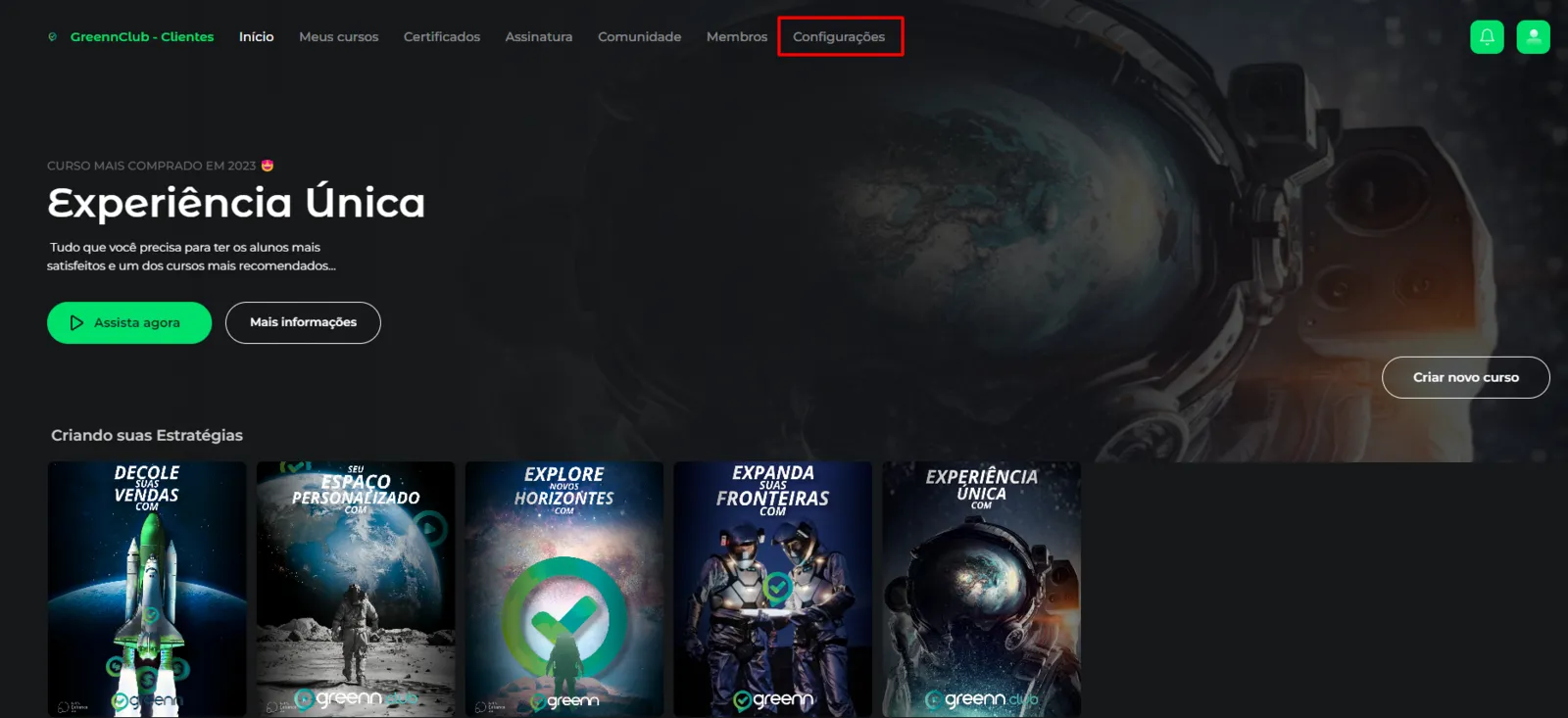Open the Experiência Única course thumbnail
1568x718 pixels.
pyautogui.click(x=982, y=589)
